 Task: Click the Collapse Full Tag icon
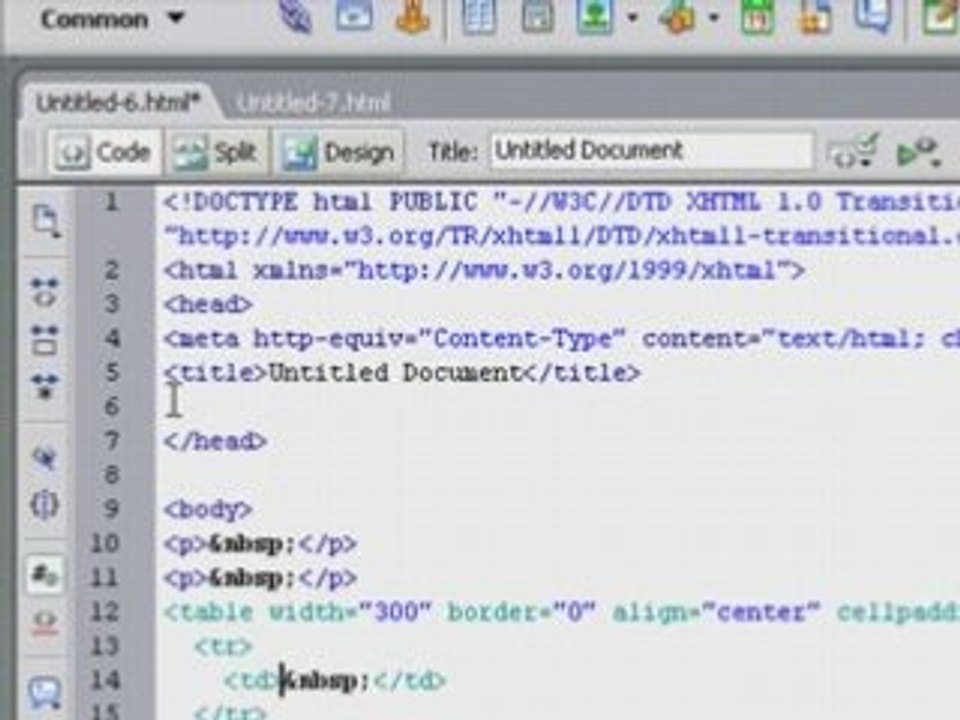(x=44, y=293)
